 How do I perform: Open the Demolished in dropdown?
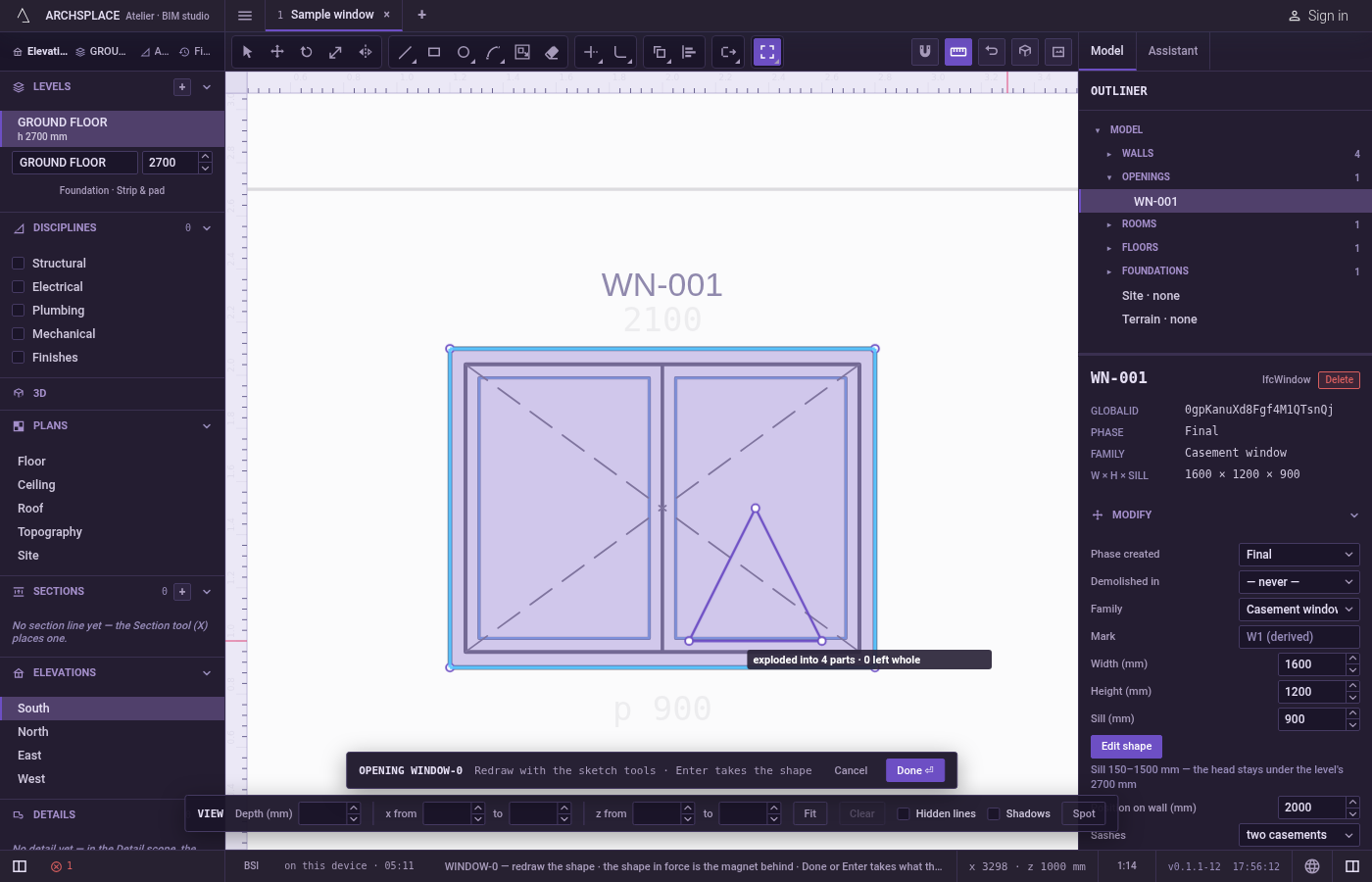pyautogui.click(x=1299, y=582)
